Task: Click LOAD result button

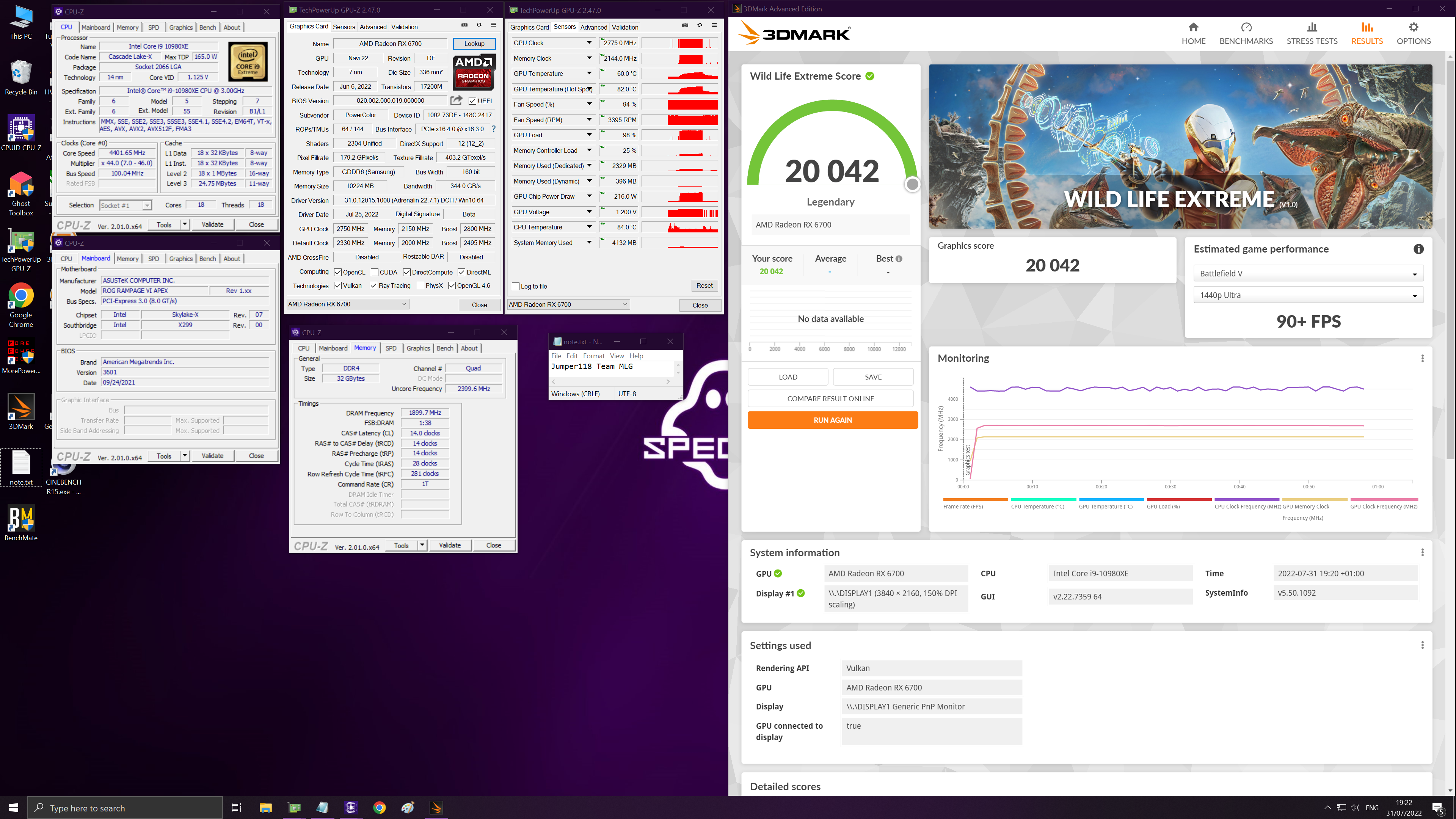Action: [788, 377]
